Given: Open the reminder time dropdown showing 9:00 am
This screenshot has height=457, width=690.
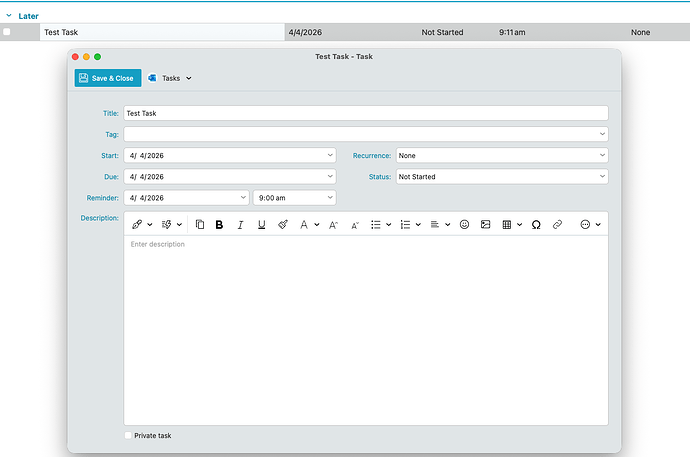Looking at the screenshot, I should pos(294,198).
